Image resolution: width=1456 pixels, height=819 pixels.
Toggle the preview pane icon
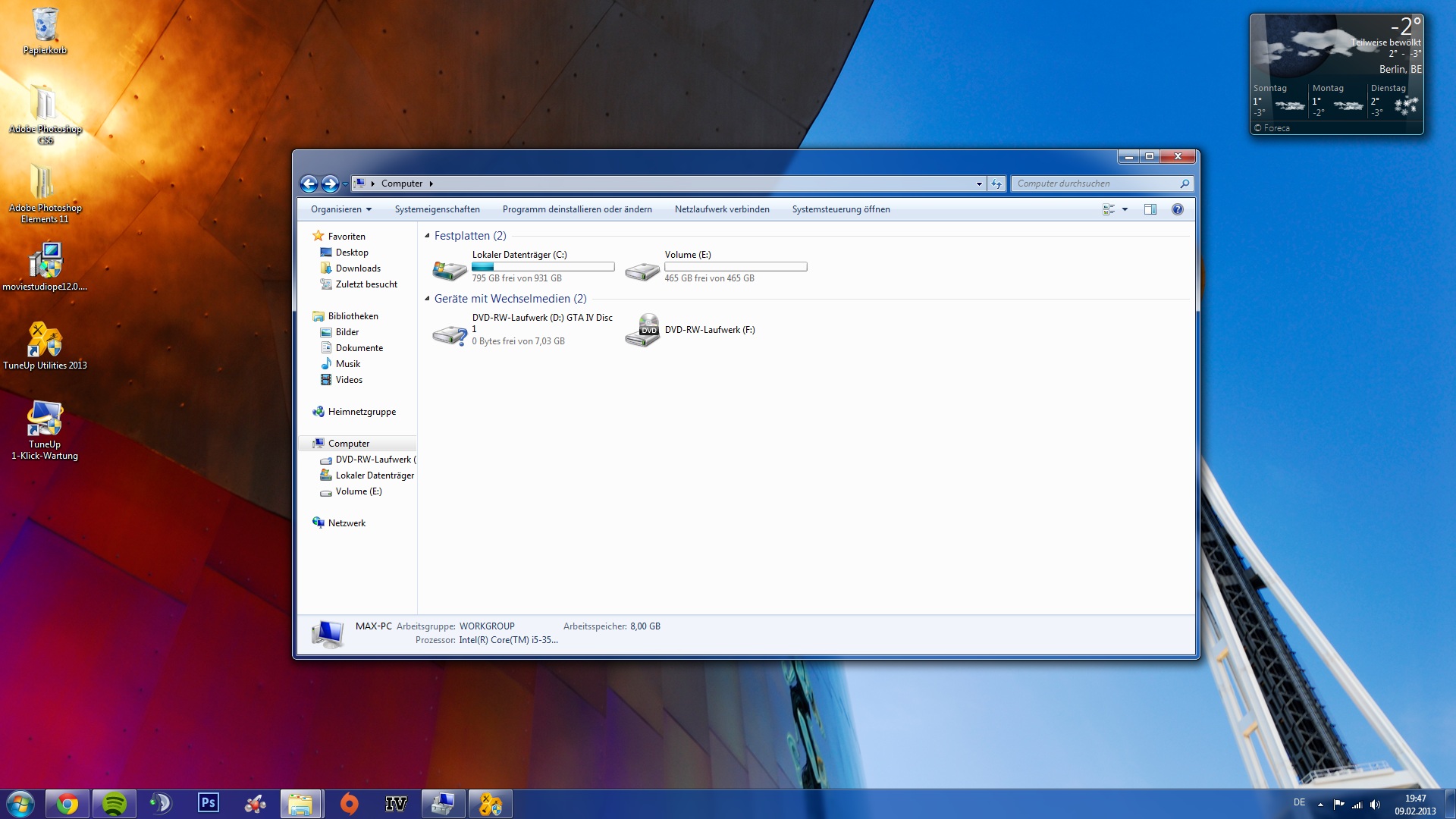click(x=1150, y=209)
